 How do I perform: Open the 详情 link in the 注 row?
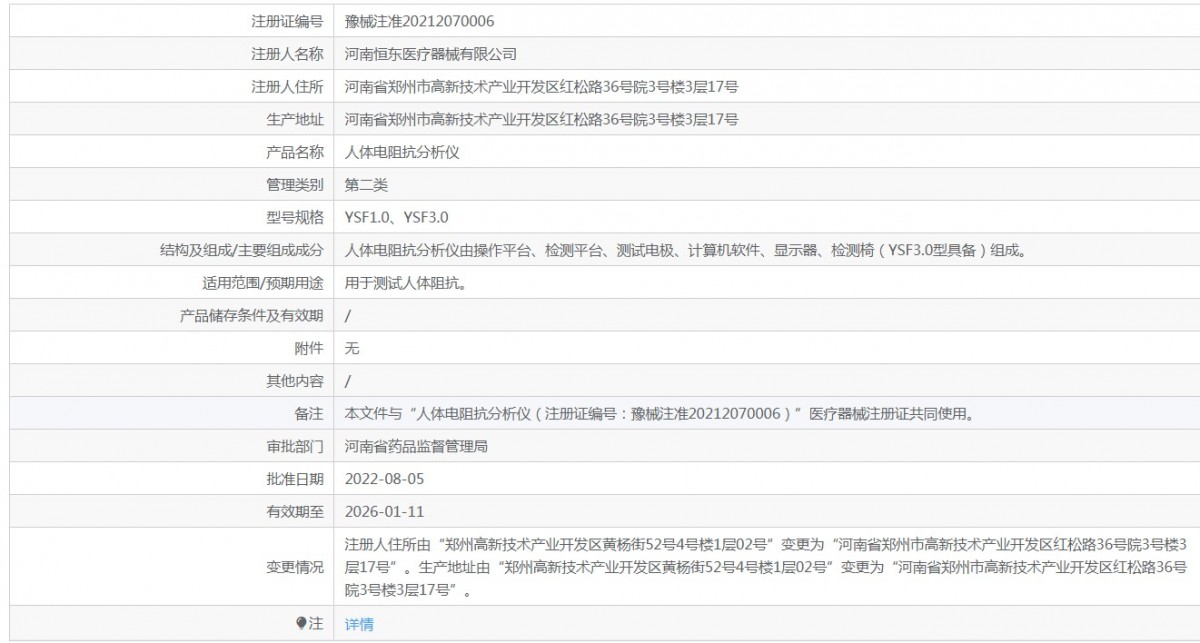pos(358,624)
